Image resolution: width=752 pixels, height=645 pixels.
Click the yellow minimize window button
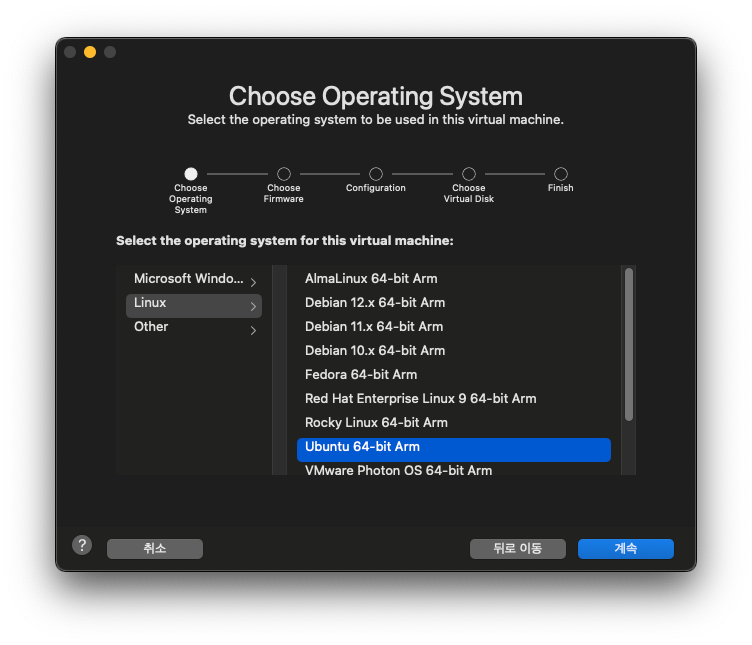pos(90,52)
